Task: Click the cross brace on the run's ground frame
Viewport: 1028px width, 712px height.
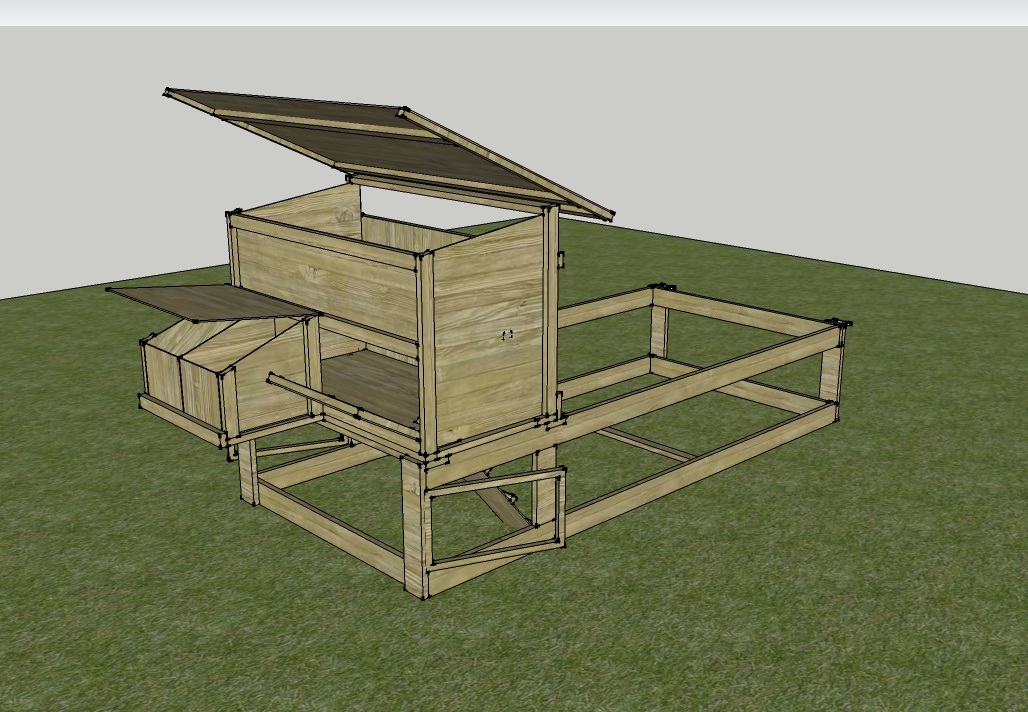Action: click(x=646, y=444)
